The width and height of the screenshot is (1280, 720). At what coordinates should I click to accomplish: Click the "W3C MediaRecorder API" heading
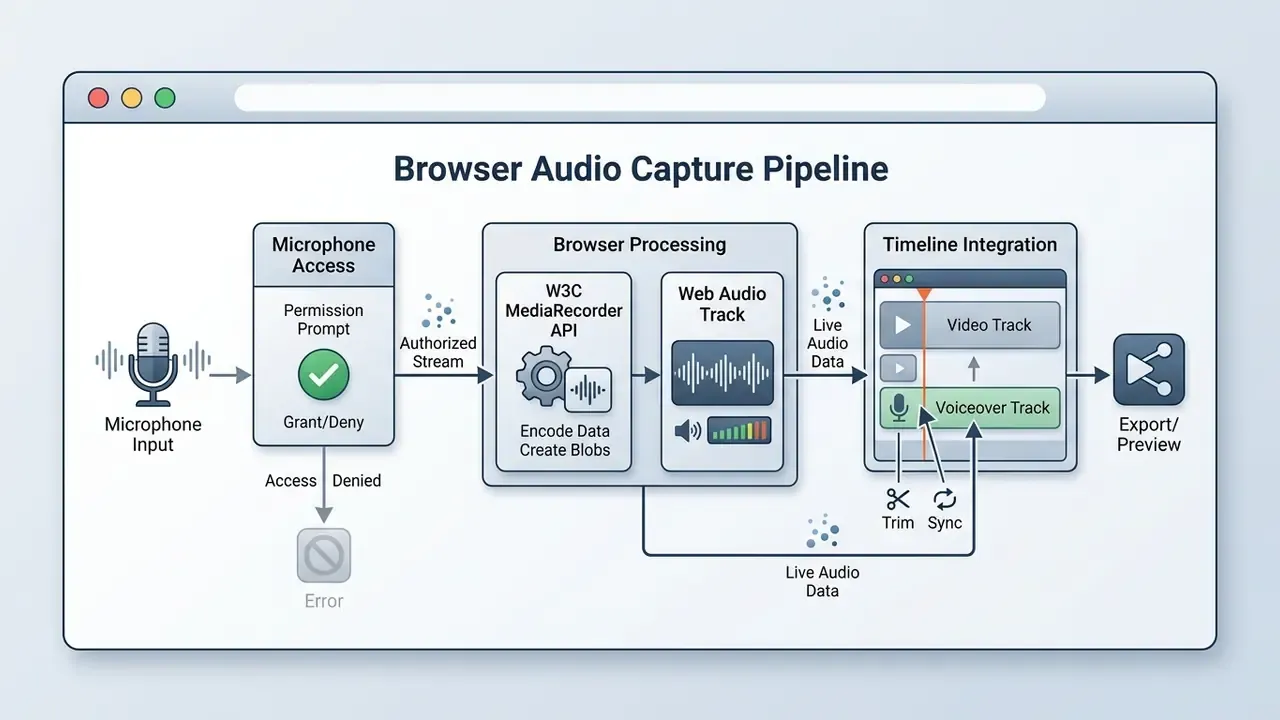coord(563,311)
